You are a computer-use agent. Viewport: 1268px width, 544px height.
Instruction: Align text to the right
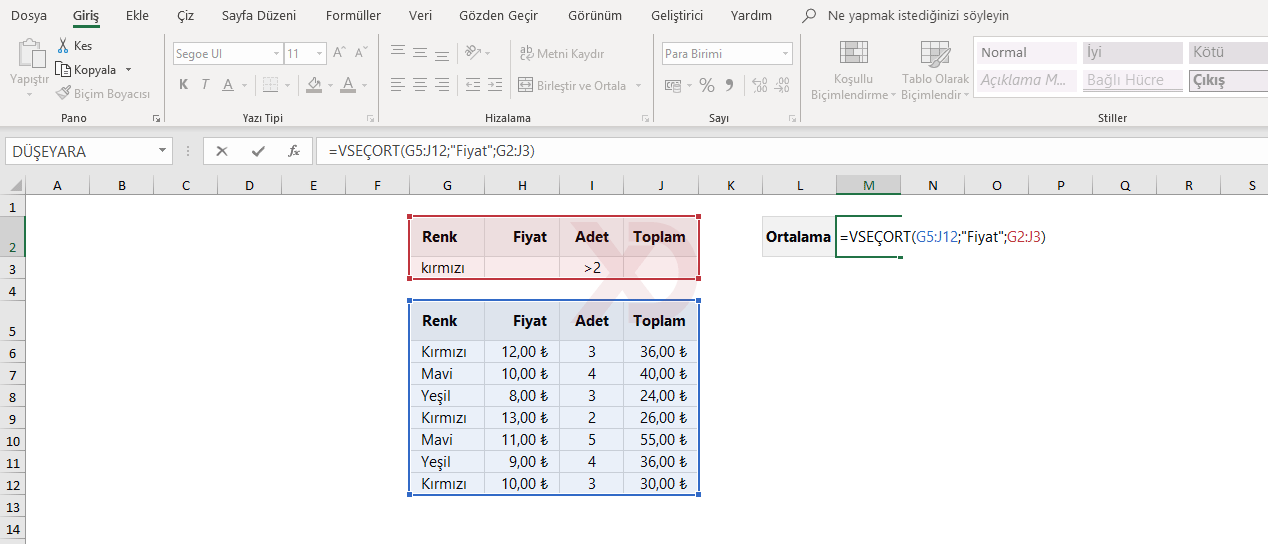point(443,85)
